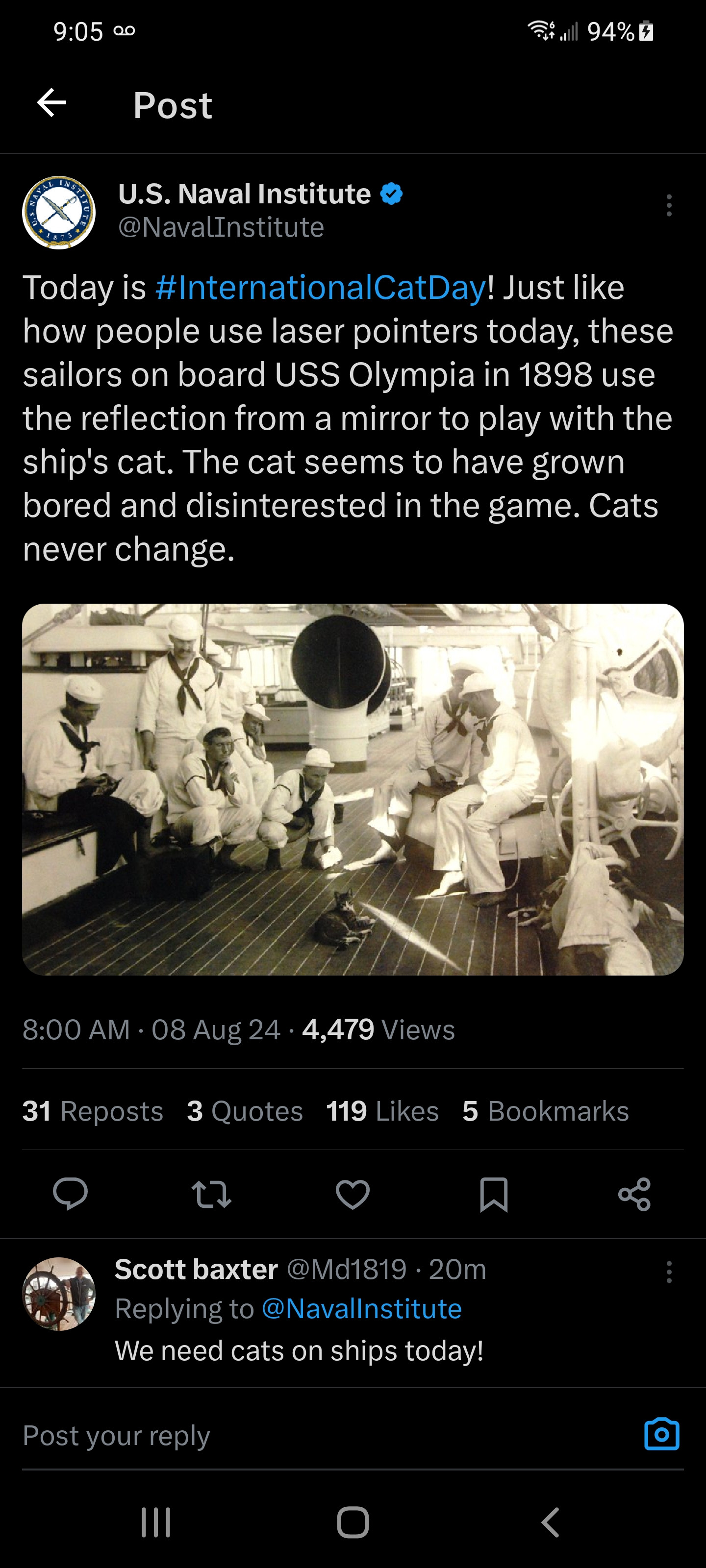This screenshot has width=706, height=1568.
Task: View the 119 Likes list
Action: 382,1111
